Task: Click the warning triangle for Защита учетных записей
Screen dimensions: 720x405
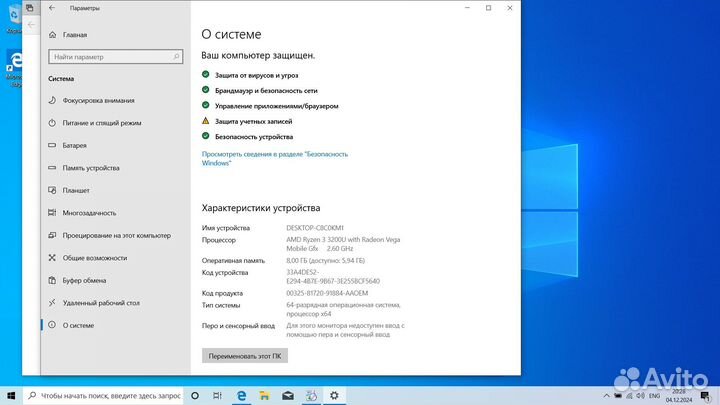Action: 205,121
